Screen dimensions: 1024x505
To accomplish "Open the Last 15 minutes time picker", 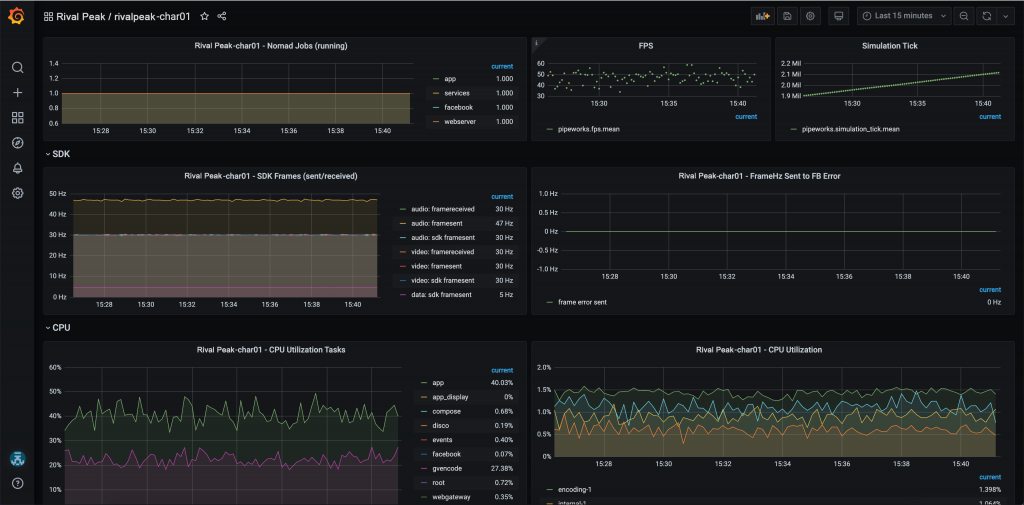I will [x=904, y=16].
